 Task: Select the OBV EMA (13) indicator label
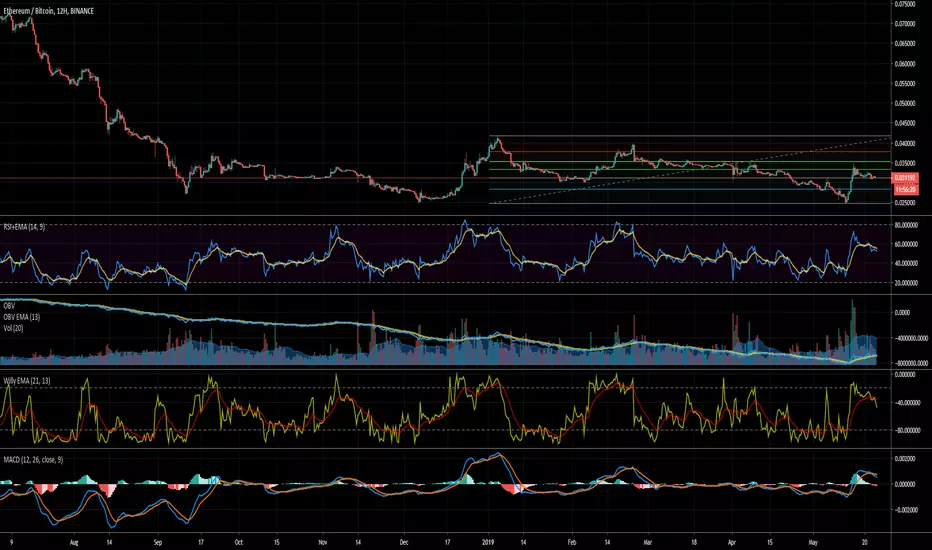click(x=21, y=317)
